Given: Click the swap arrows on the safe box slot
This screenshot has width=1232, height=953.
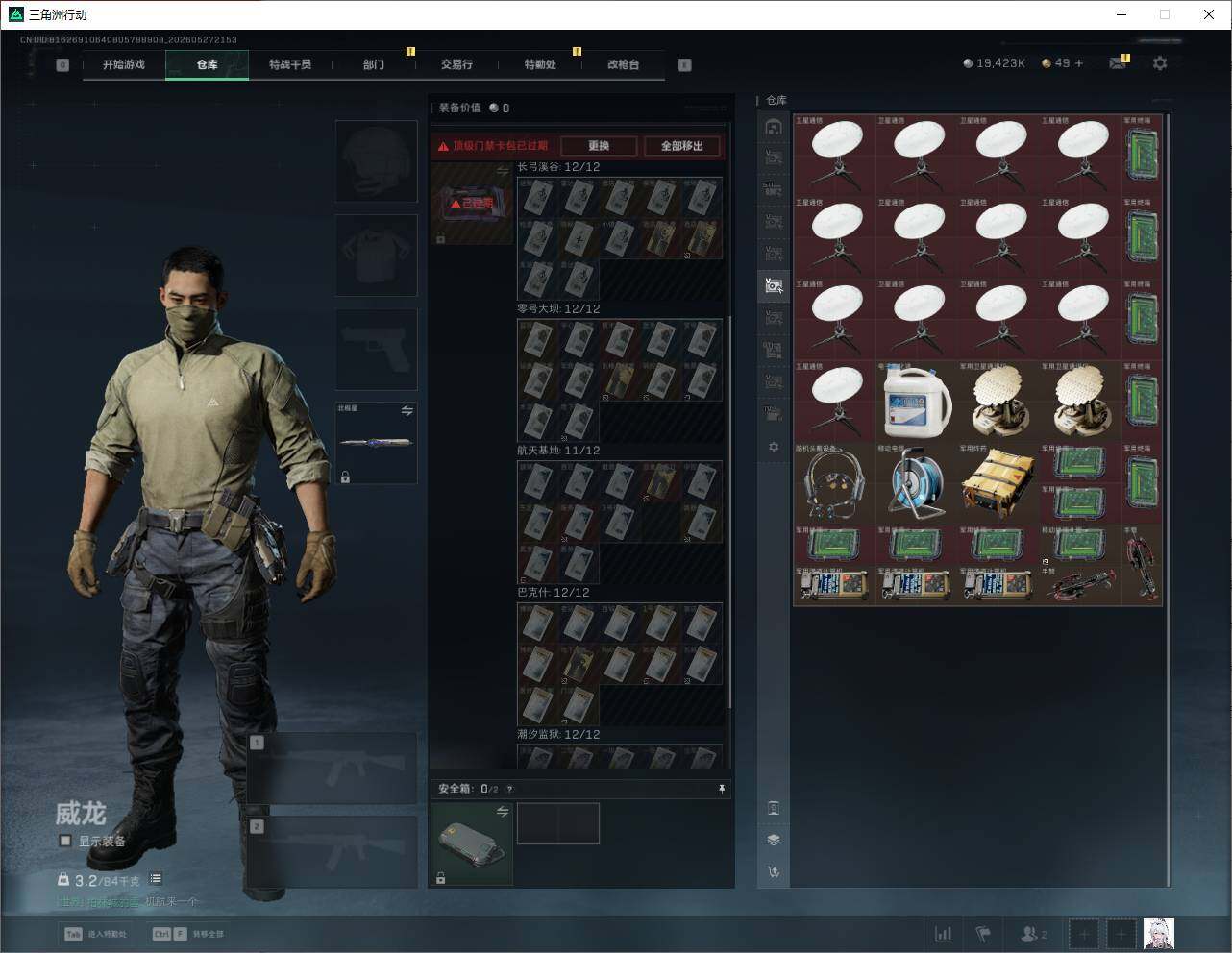Looking at the screenshot, I should pos(503,812).
